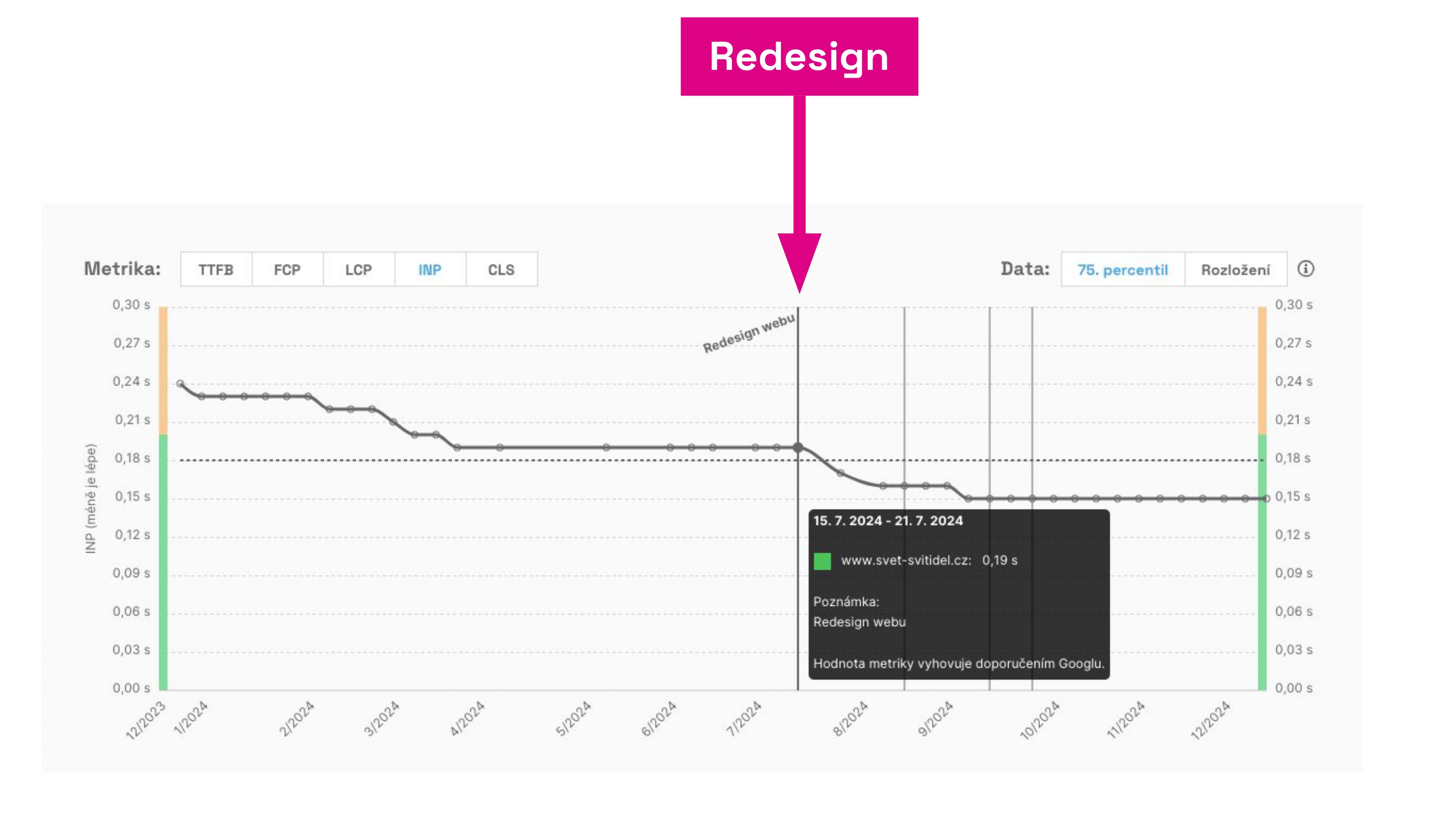Click the left orange threshold bar
This screenshot has height=819, width=1456.
tap(164, 370)
